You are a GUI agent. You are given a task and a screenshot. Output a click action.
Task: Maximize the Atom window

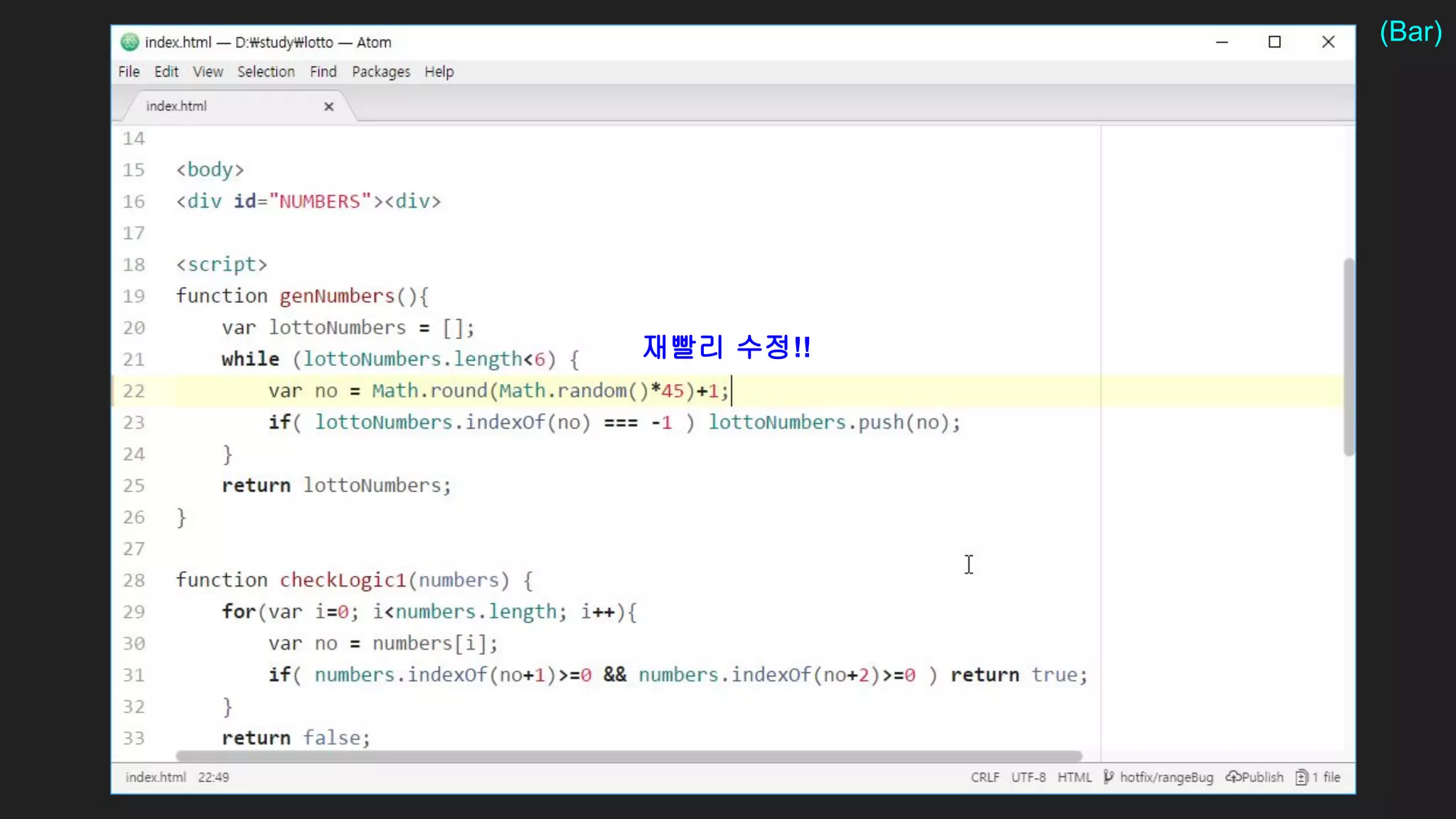click(x=1275, y=43)
